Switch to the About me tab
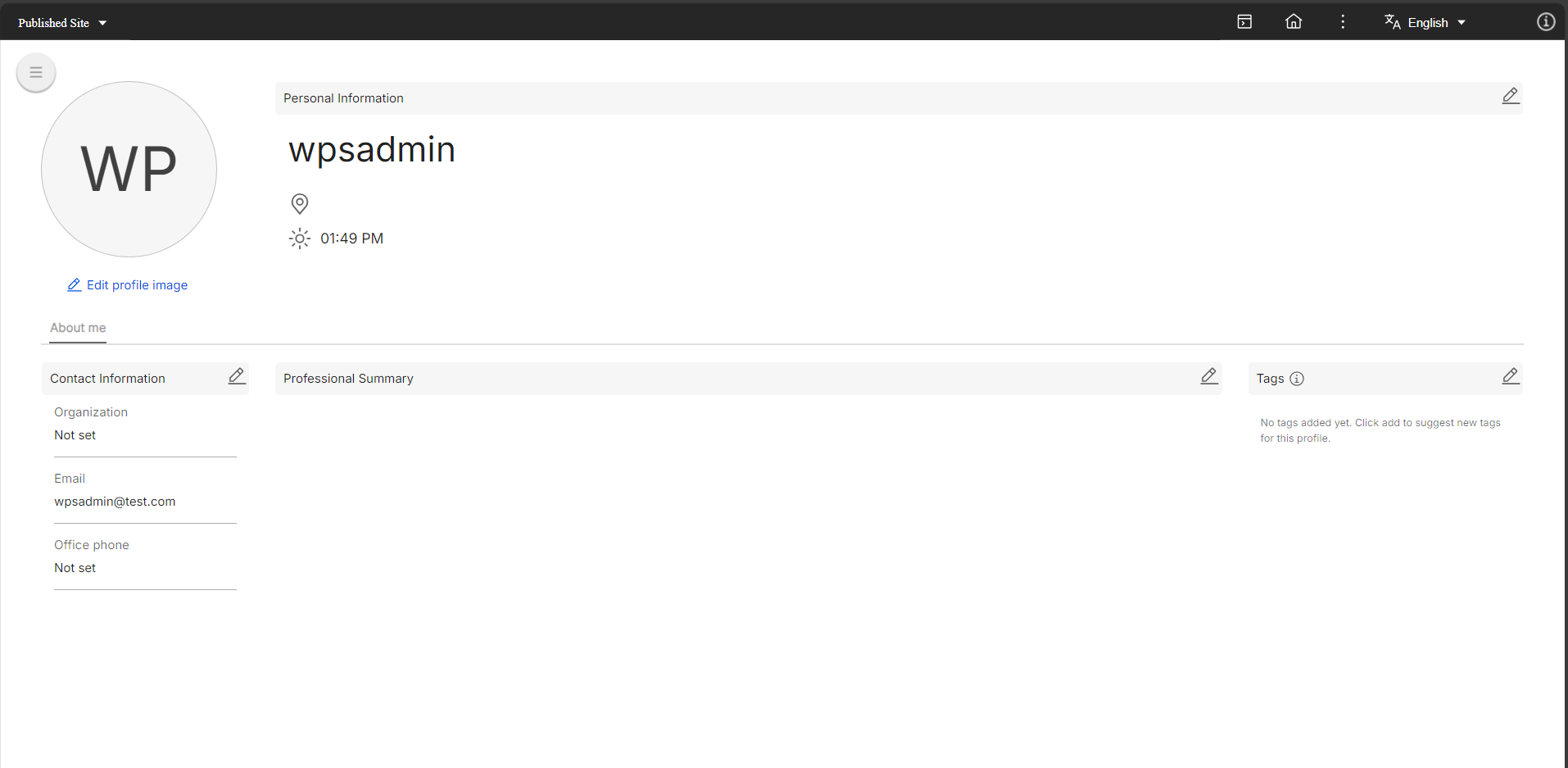 pyautogui.click(x=77, y=328)
